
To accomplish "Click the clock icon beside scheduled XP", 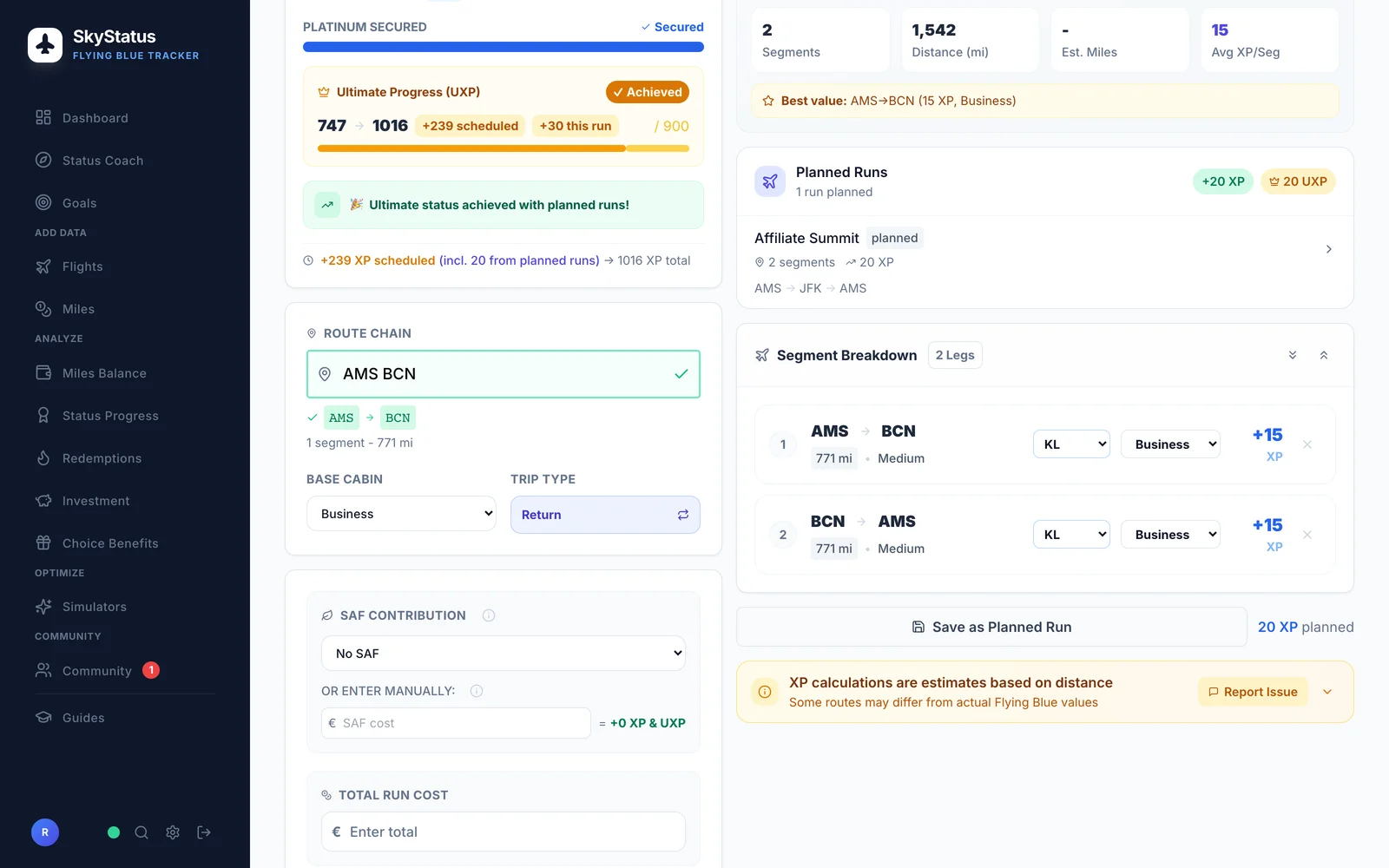I will pos(308,260).
